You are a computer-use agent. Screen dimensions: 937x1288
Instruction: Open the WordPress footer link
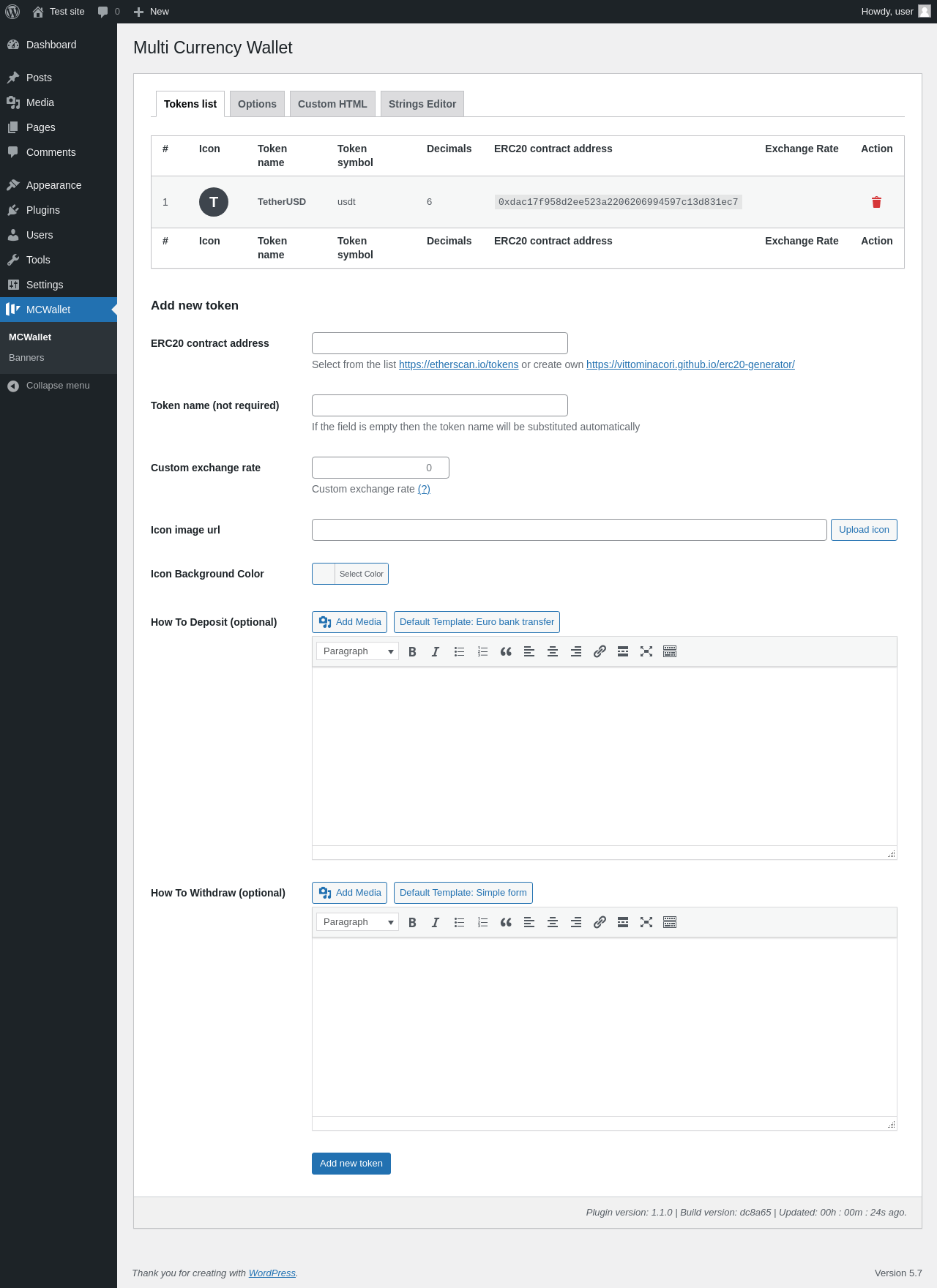[272, 1273]
